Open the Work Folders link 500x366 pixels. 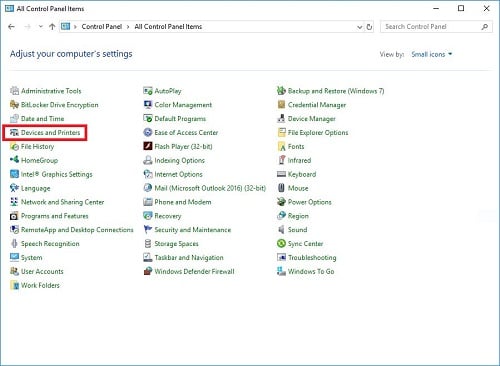click(40, 285)
